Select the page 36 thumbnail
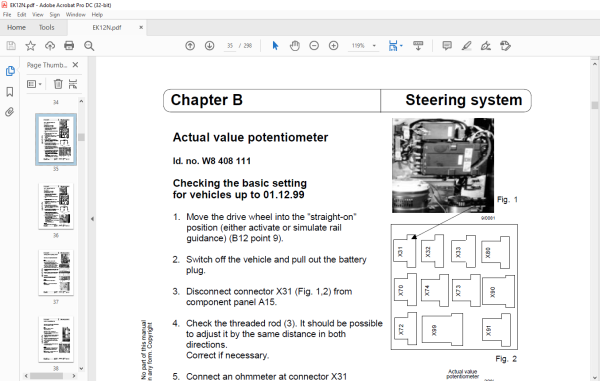 coord(56,207)
